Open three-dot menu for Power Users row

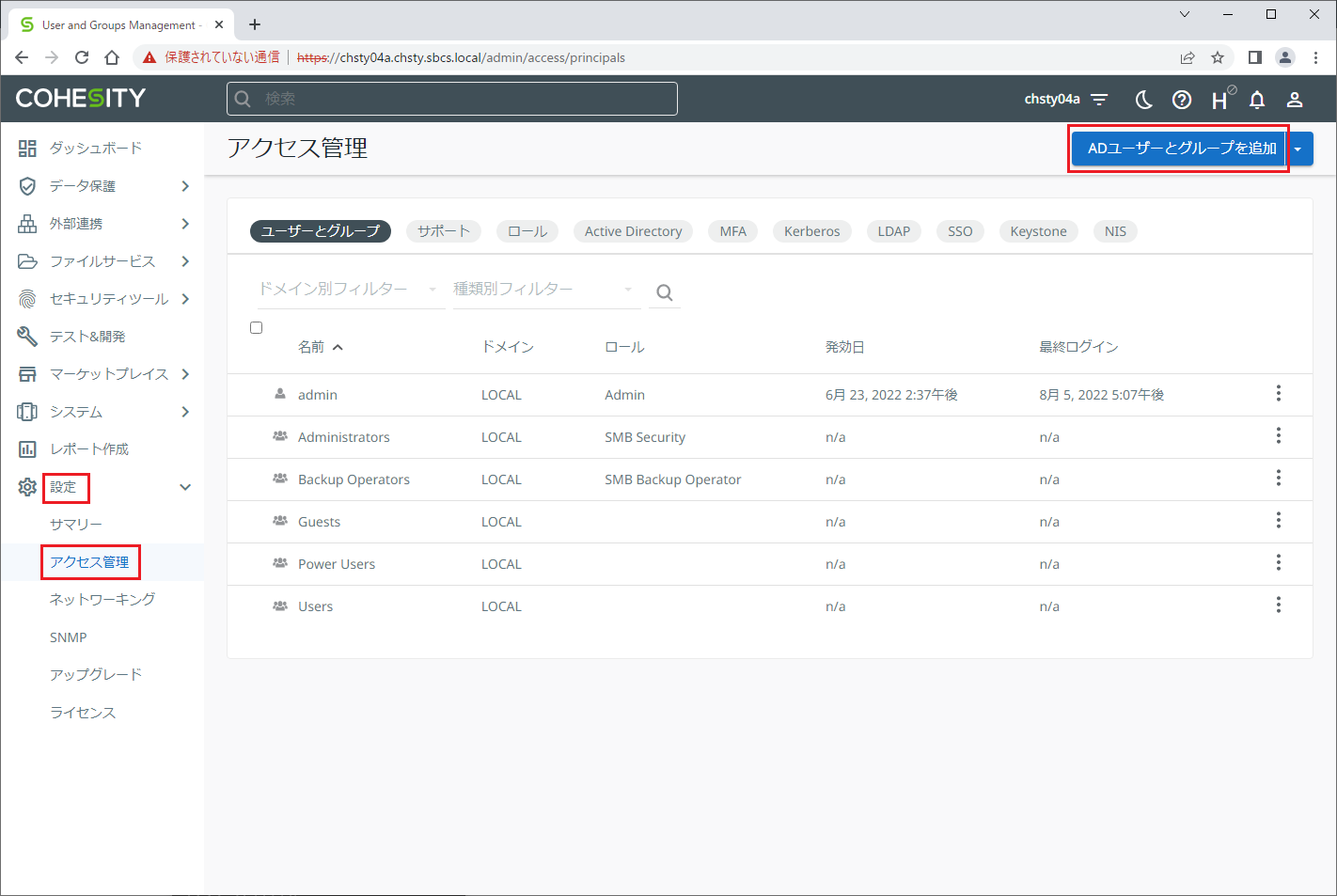click(1278, 563)
